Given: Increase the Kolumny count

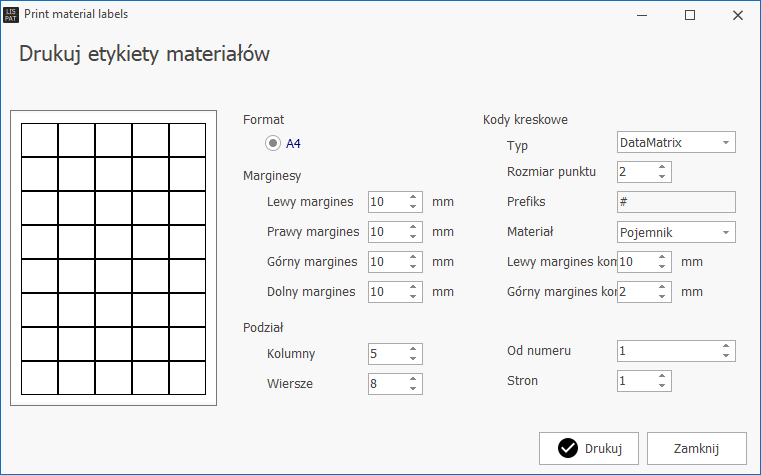Looking at the screenshot, I should [x=414, y=349].
